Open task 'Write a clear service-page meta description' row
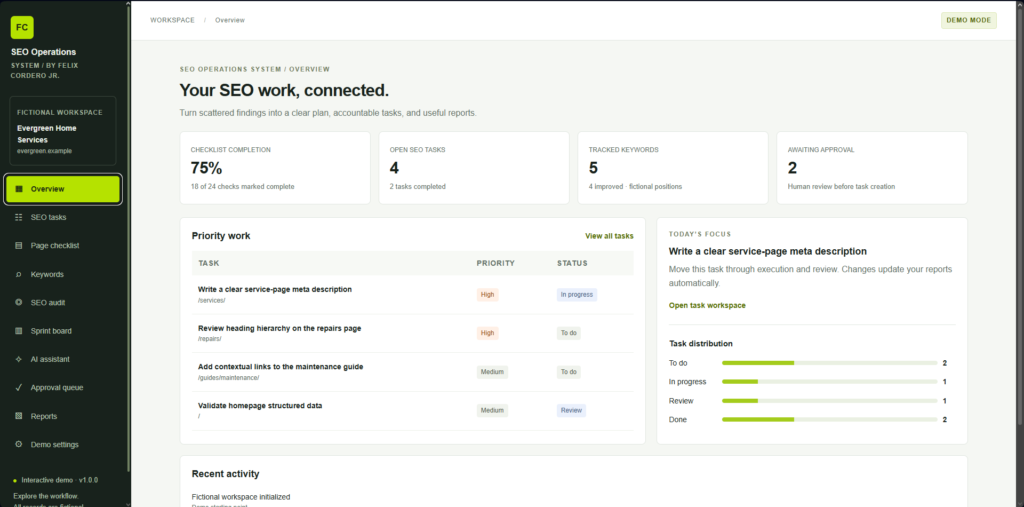 [x=413, y=295]
